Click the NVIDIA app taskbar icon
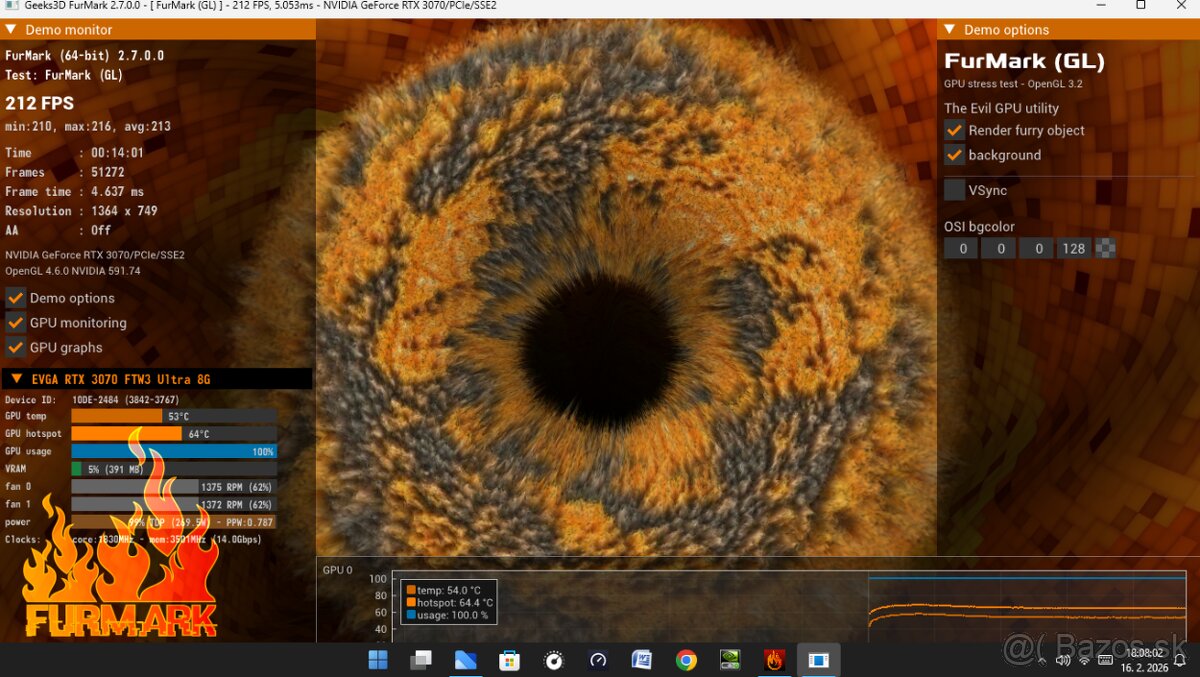 (731, 660)
